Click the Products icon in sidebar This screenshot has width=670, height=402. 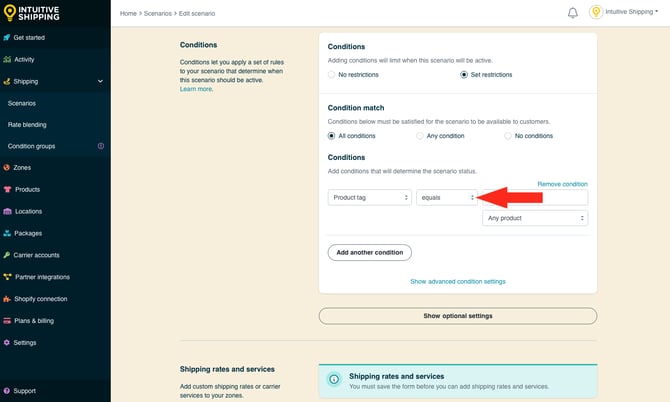8,189
